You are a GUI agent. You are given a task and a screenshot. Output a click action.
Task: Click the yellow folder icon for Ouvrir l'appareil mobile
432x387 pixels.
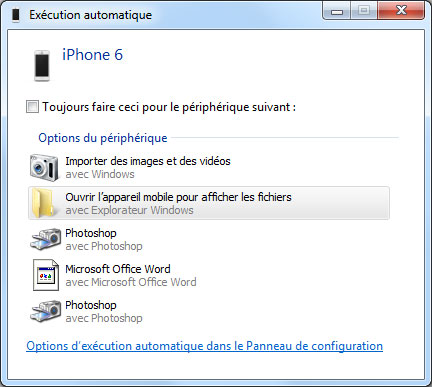(42, 203)
